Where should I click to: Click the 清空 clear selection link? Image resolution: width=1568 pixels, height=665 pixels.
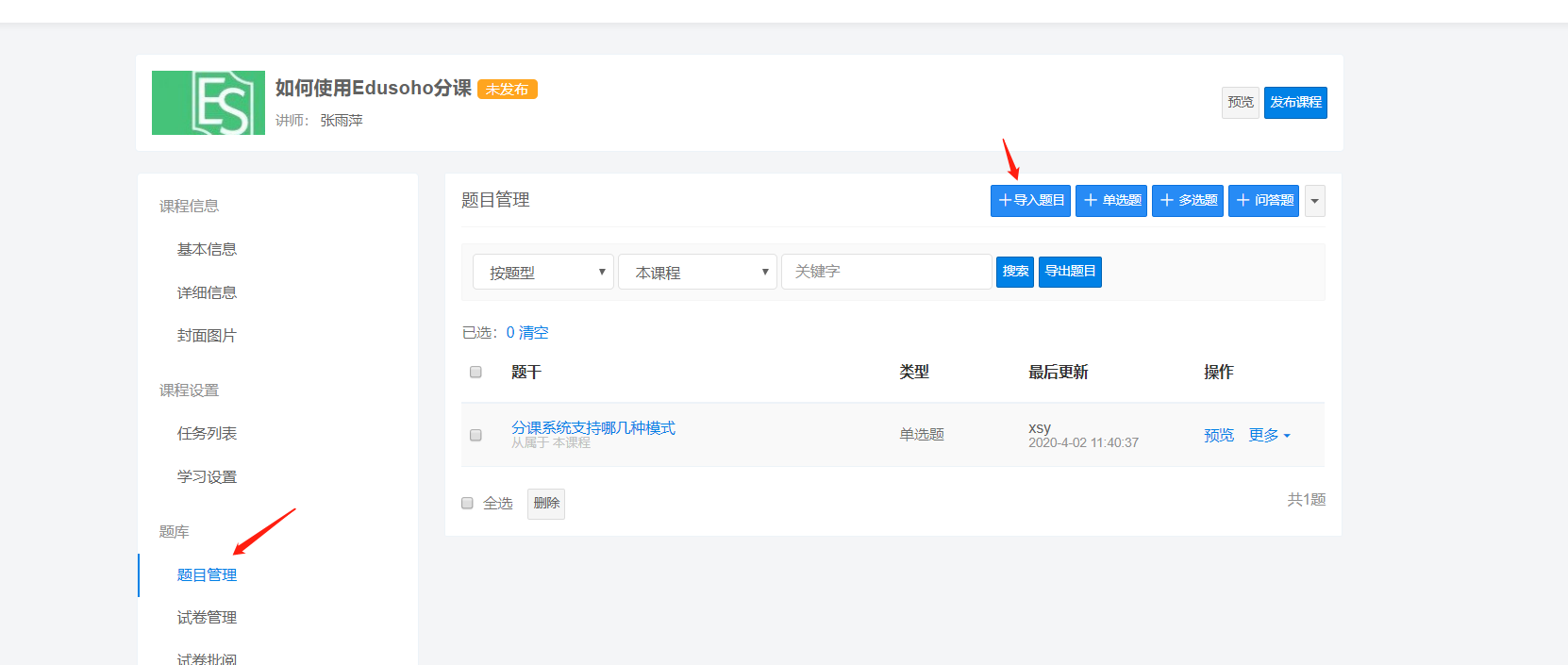click(x=534, y=333)
